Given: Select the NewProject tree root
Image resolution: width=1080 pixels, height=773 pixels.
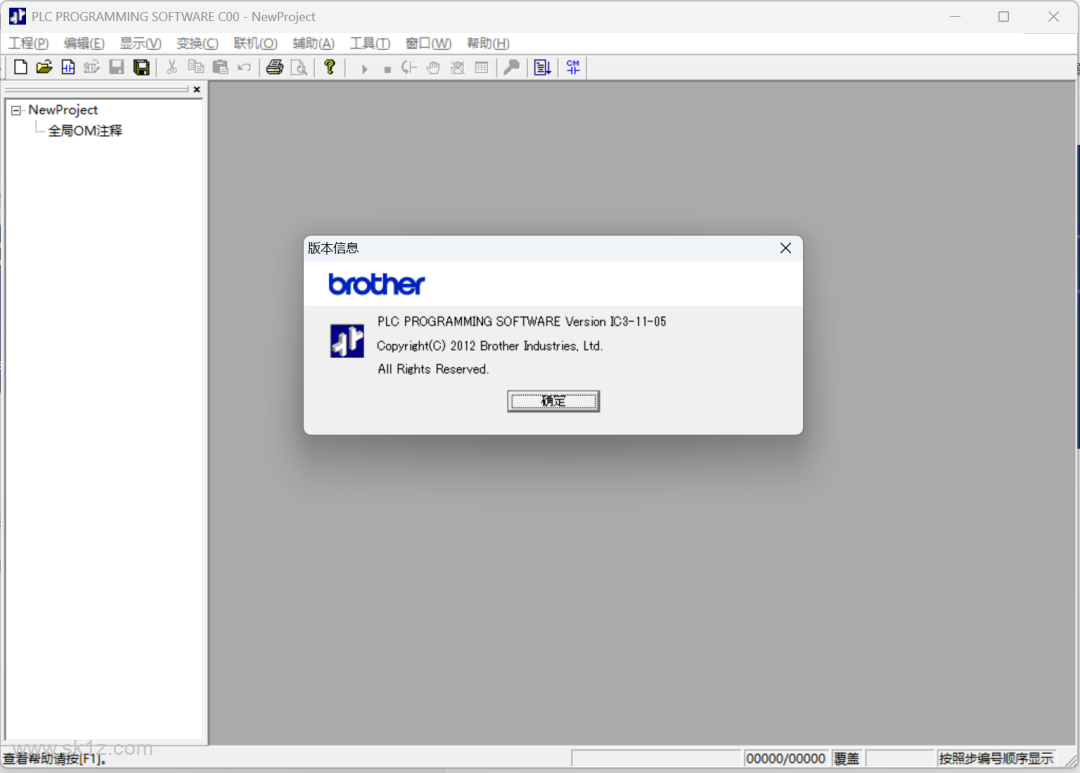Looking at the screenshot, I should (x=63, y=110).
